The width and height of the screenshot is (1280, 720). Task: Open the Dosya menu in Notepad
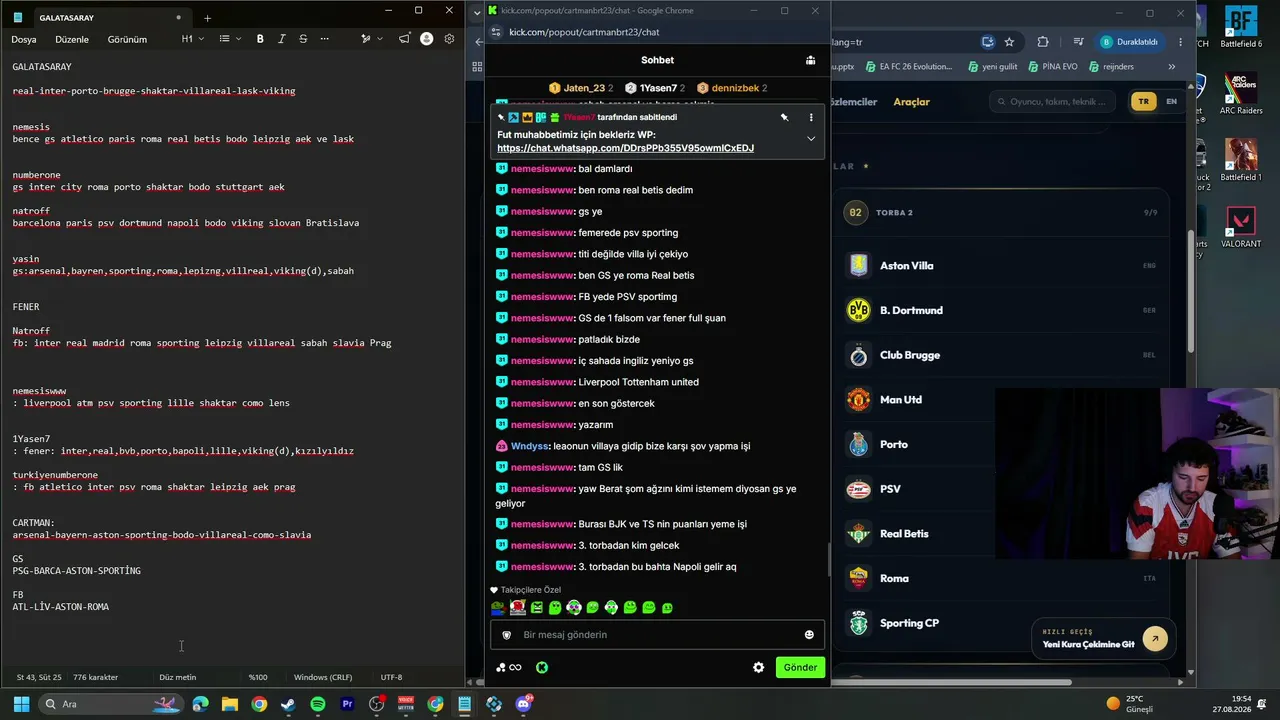tap(24, 39)
